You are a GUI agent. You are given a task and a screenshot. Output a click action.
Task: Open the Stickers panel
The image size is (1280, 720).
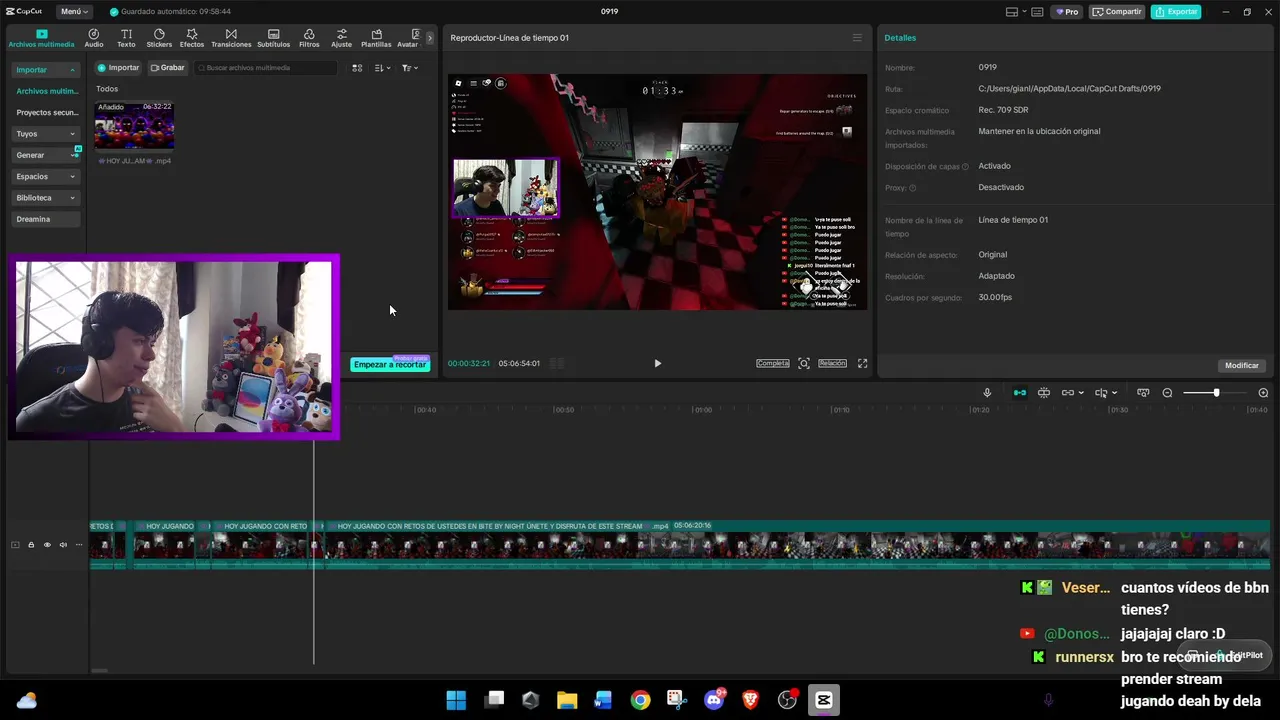(x=159, y=38)
